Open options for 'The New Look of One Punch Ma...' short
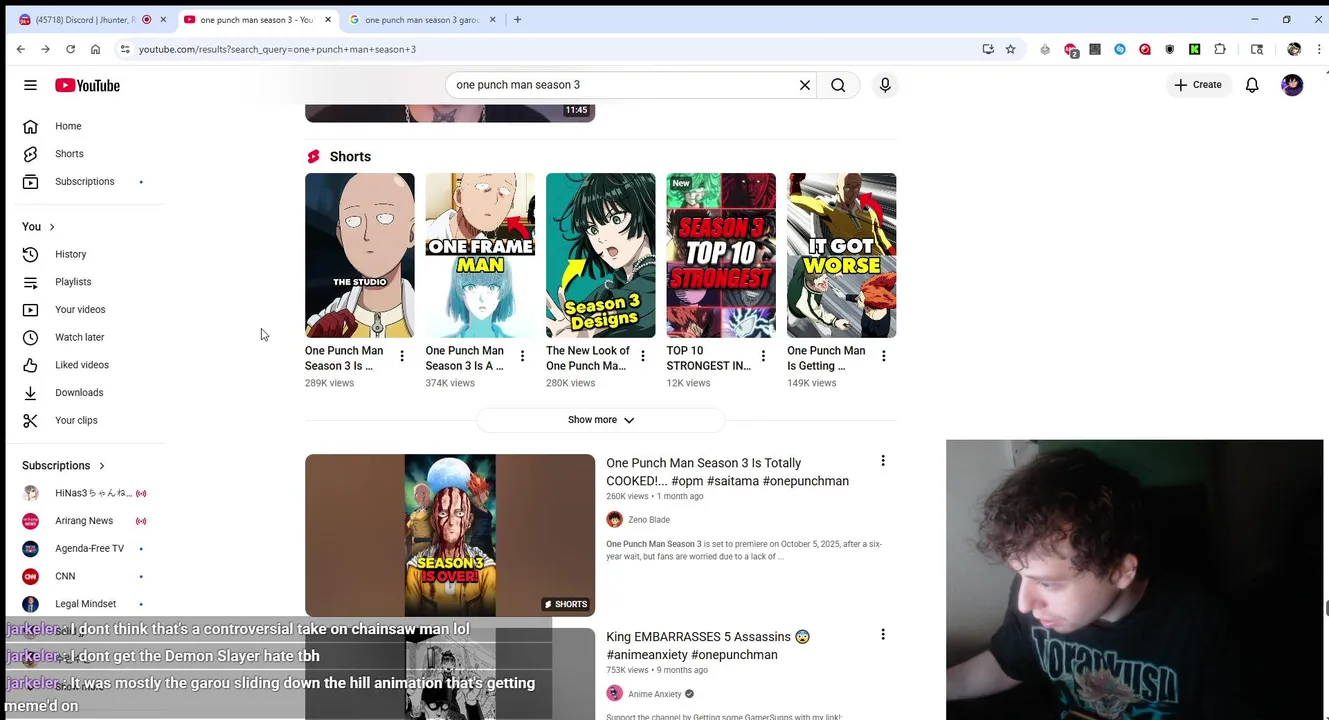Image resolution: width=1329 pixels, height=720 pixels. (x=643, y=356)
